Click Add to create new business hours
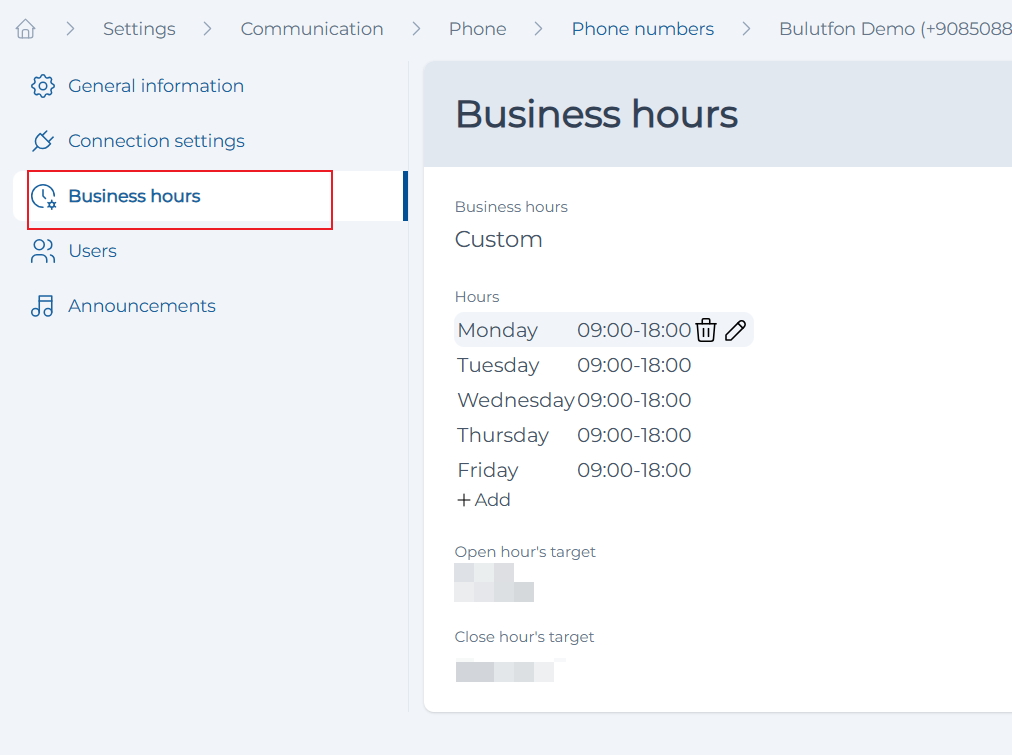The image size is (1012, 755). (x=483, y=499)
